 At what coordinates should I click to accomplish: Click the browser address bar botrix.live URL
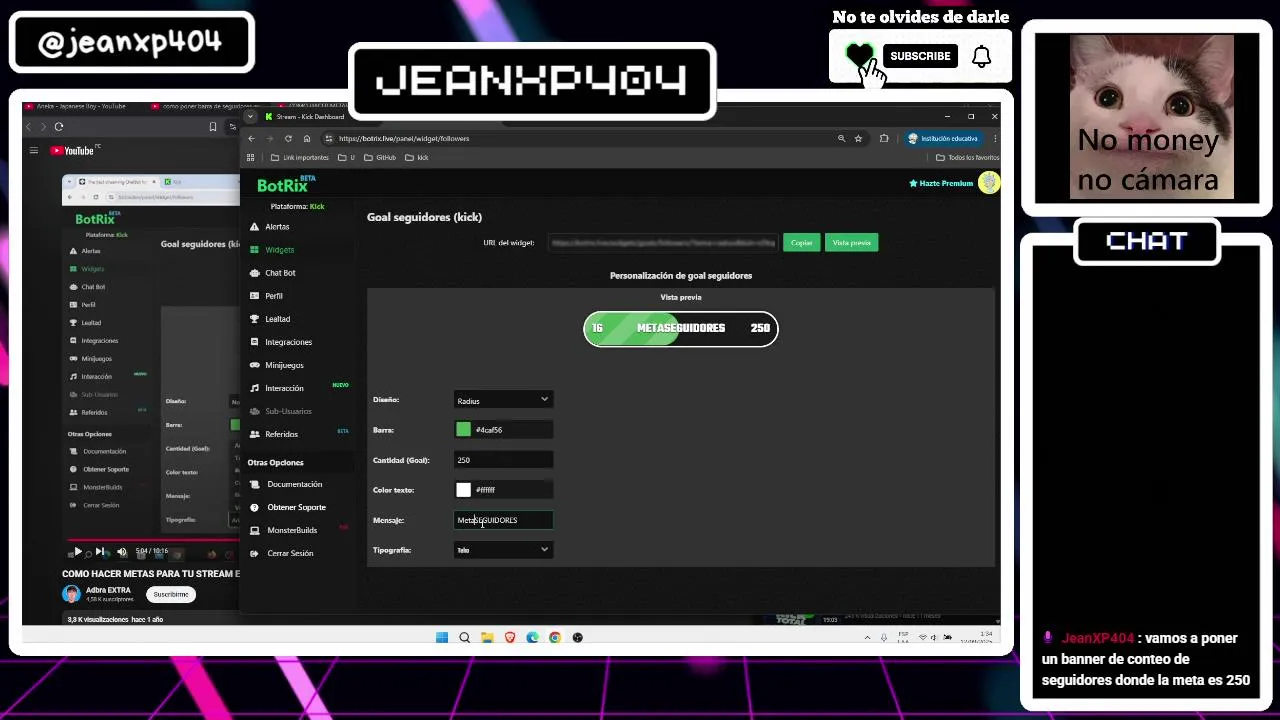point(404,139)
